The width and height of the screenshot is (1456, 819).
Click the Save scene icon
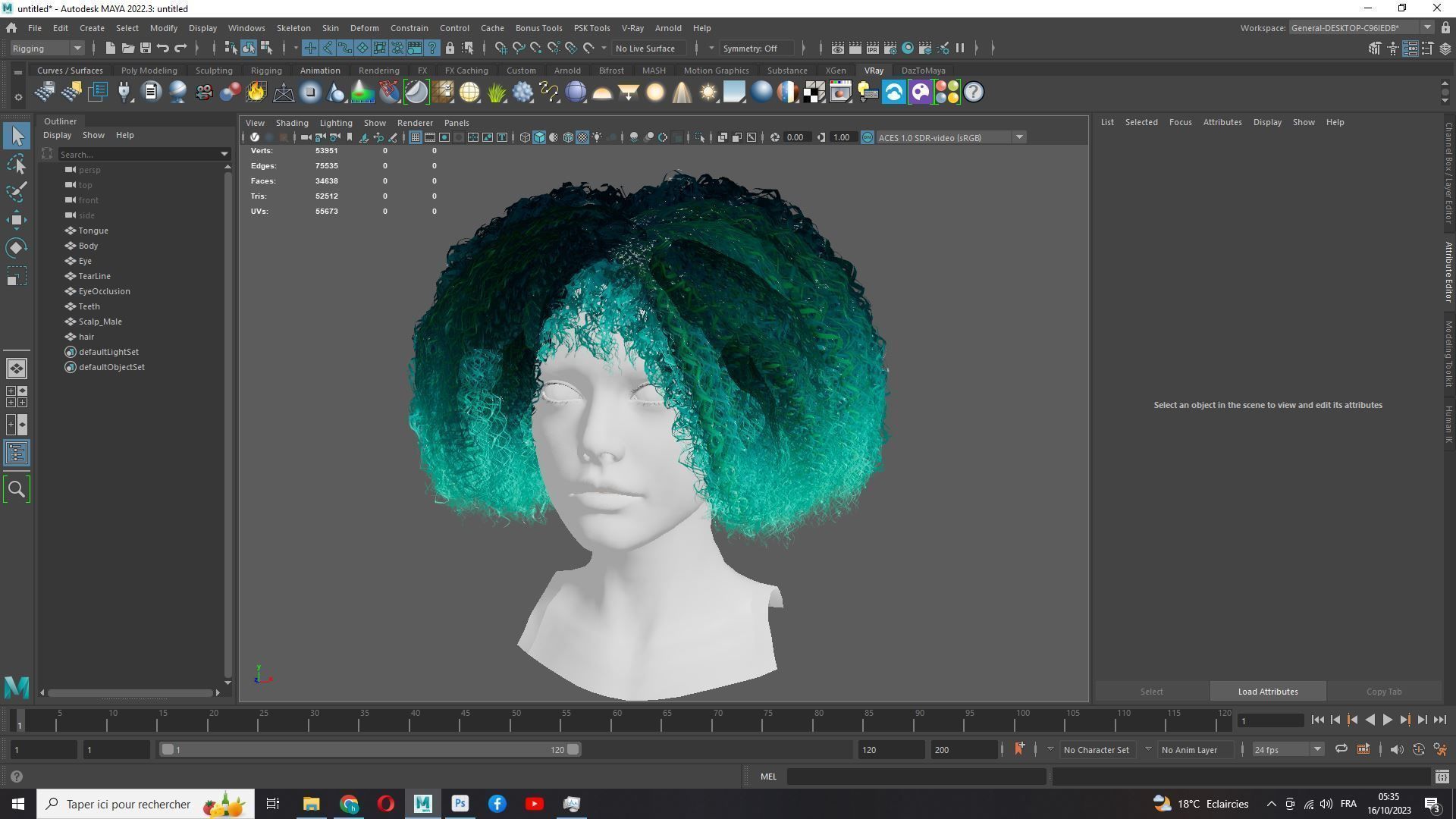tap(145, 48)
